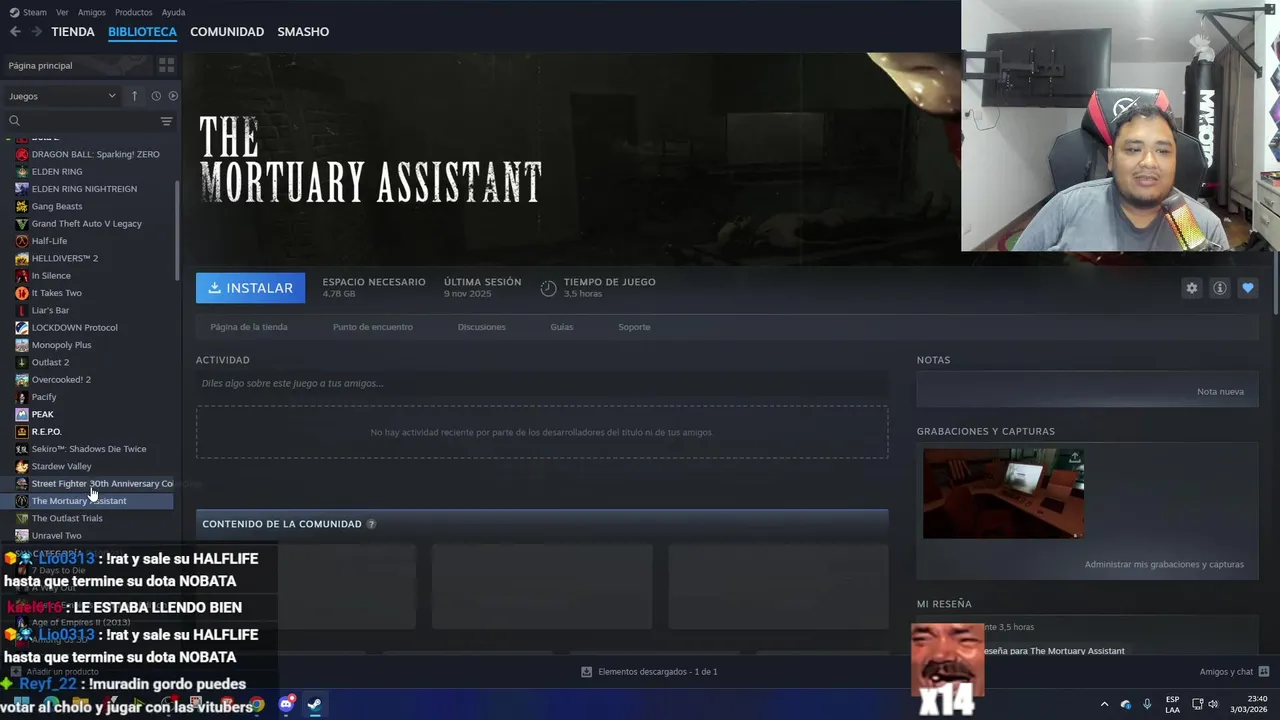Open the SMASHO profile tab
The width and height of the screenshot is (1280, 720).
click(x=303, y=32)
